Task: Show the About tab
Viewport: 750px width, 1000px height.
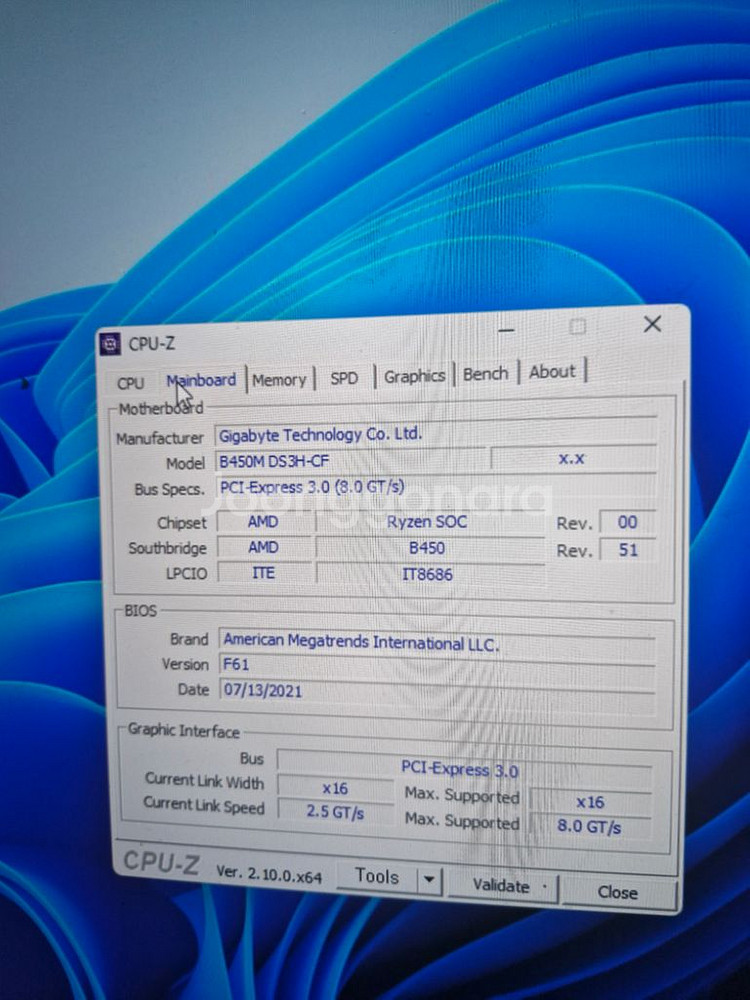Action: [x=552, y=372]
